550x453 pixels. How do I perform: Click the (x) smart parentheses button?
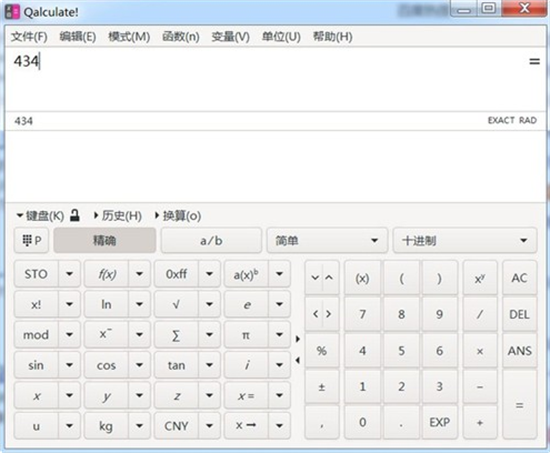coord(362,278)
